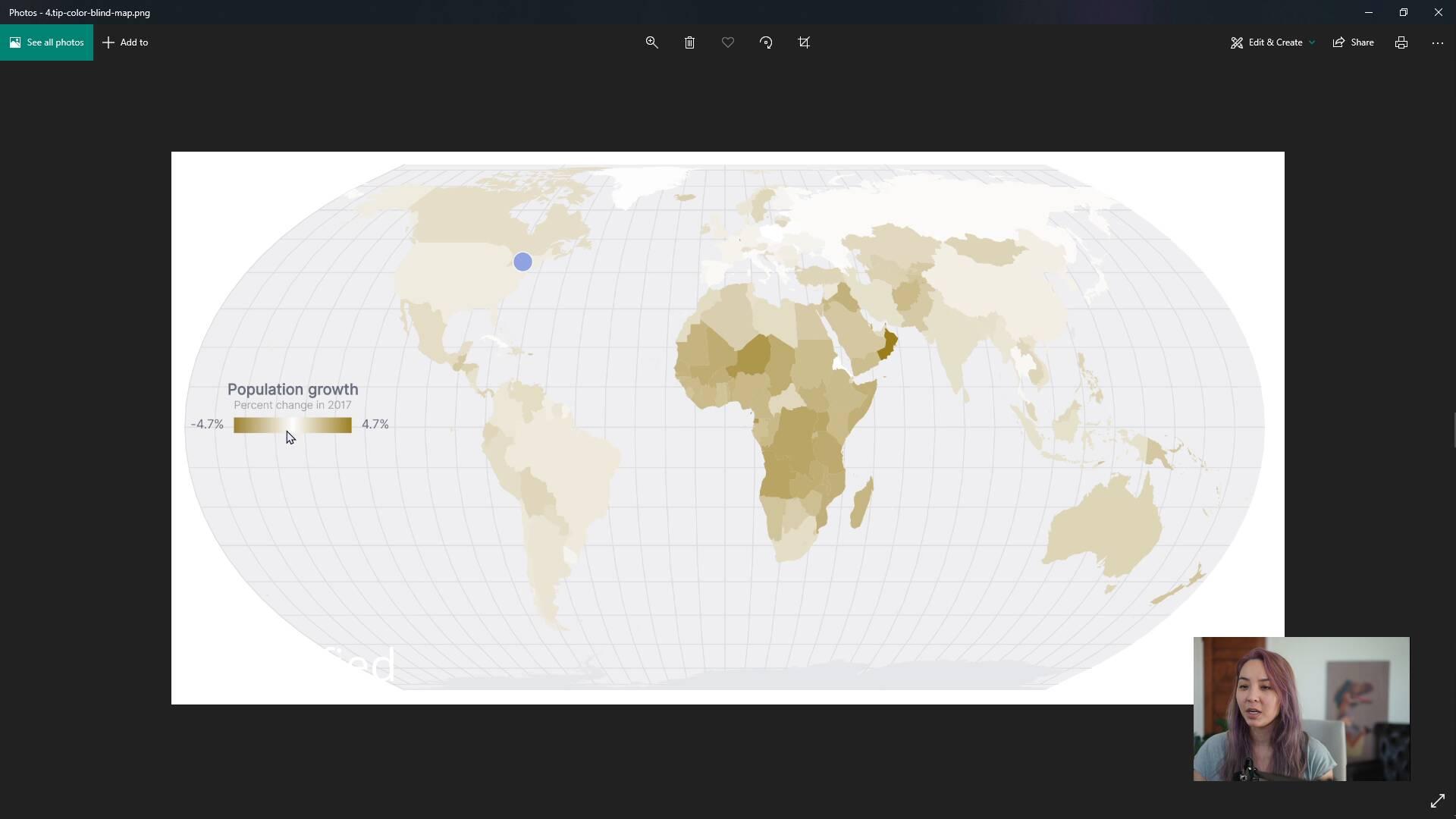This screenshot has width=1456, height=819.
Task: Click the overflow menu (three dots)
Action: click(1438, 42)
